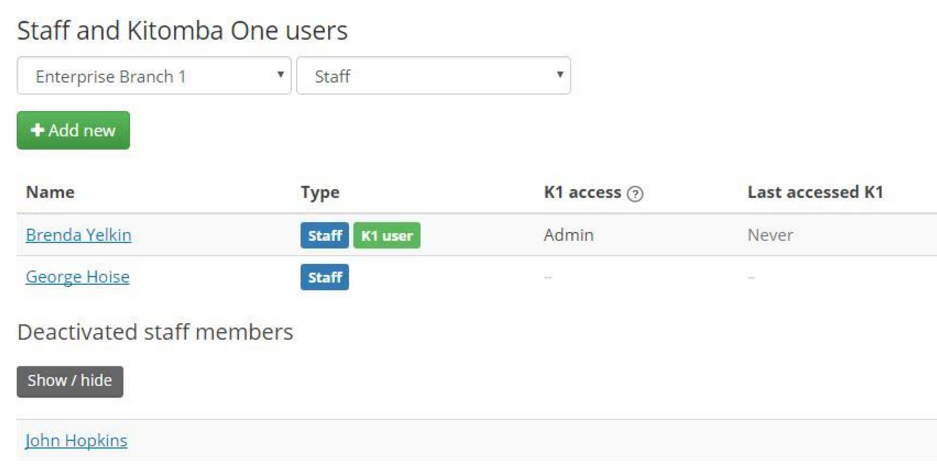937x471 pixels.
Task: Click the green K1 user badge
Action: click(x=387, y=236)
